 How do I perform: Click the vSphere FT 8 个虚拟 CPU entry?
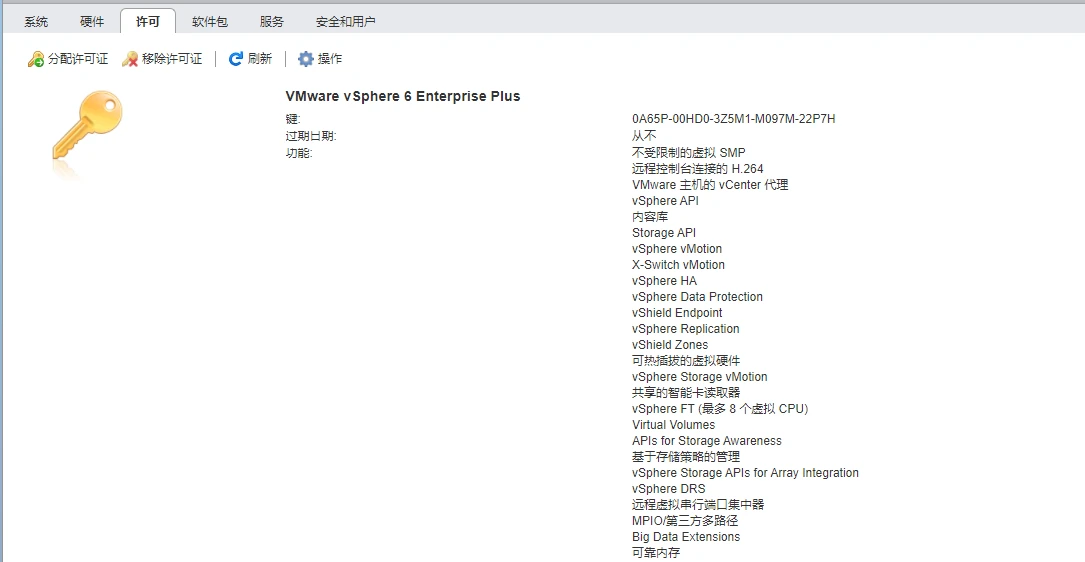point(720,408)
